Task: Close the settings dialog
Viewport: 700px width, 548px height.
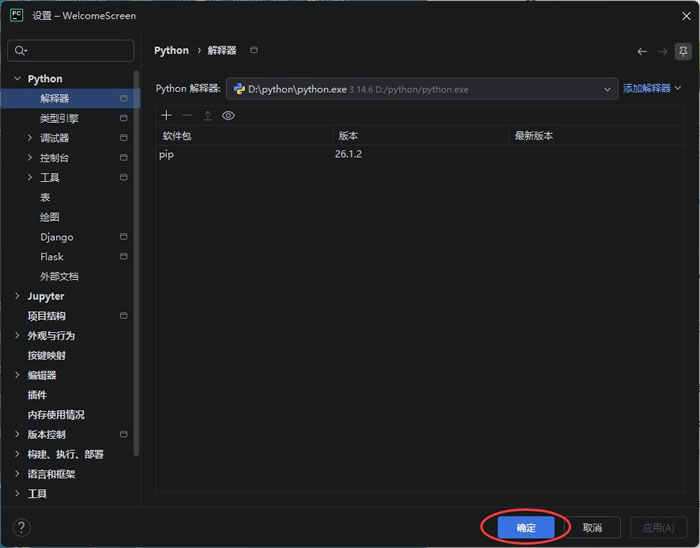Action: 686,16
